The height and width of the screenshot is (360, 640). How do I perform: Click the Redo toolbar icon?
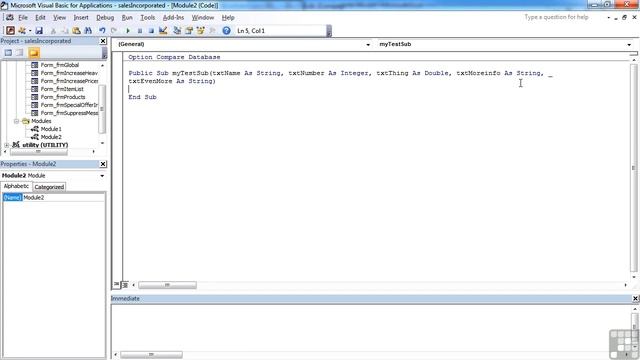click(x=114, y=31)
